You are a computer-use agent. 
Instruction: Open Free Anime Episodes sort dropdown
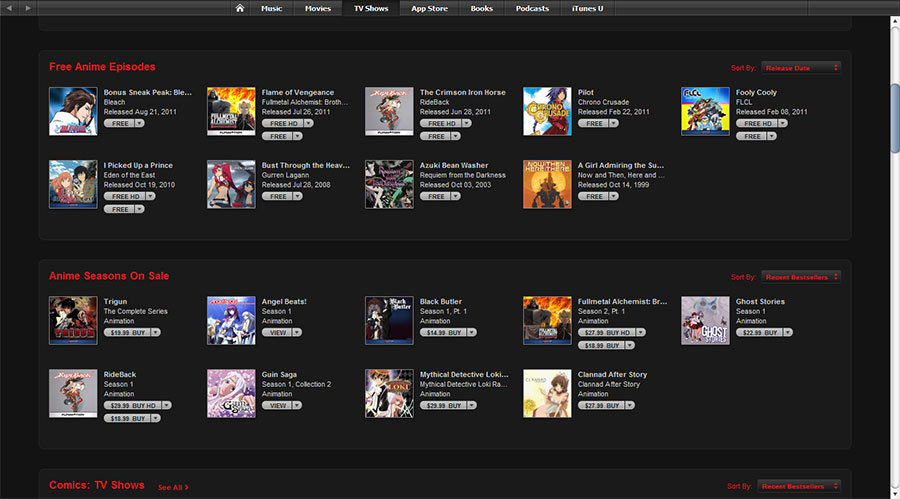coord(801,68)
